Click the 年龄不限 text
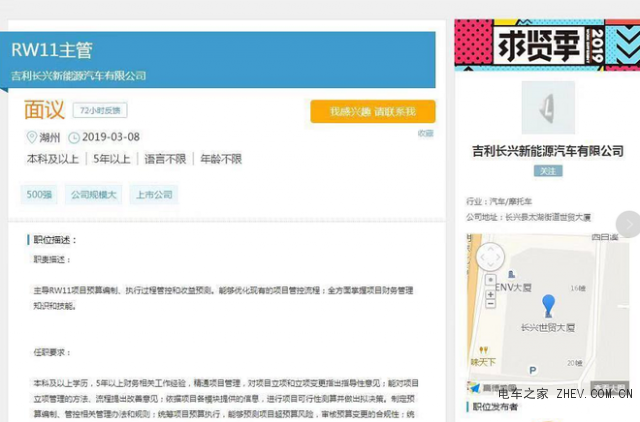The height and width of the screenshot is (422, 640). point(221,159)
